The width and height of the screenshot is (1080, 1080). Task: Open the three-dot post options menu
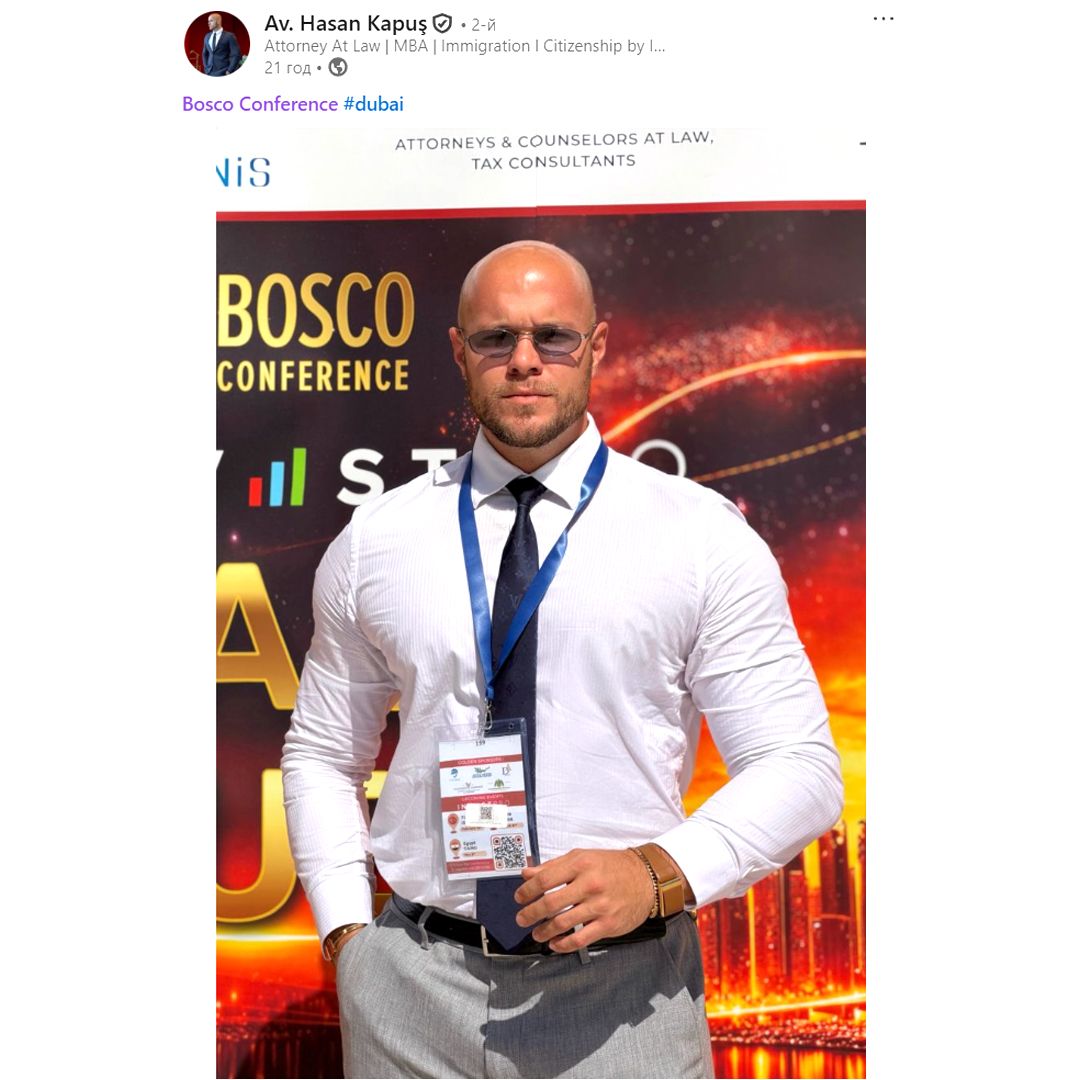coord(883,19)
